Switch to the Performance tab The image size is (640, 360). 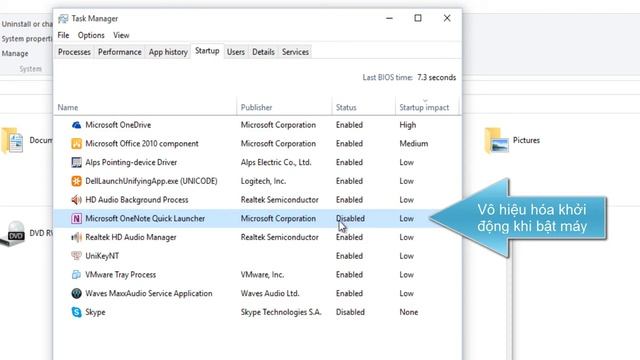(120, 52)
